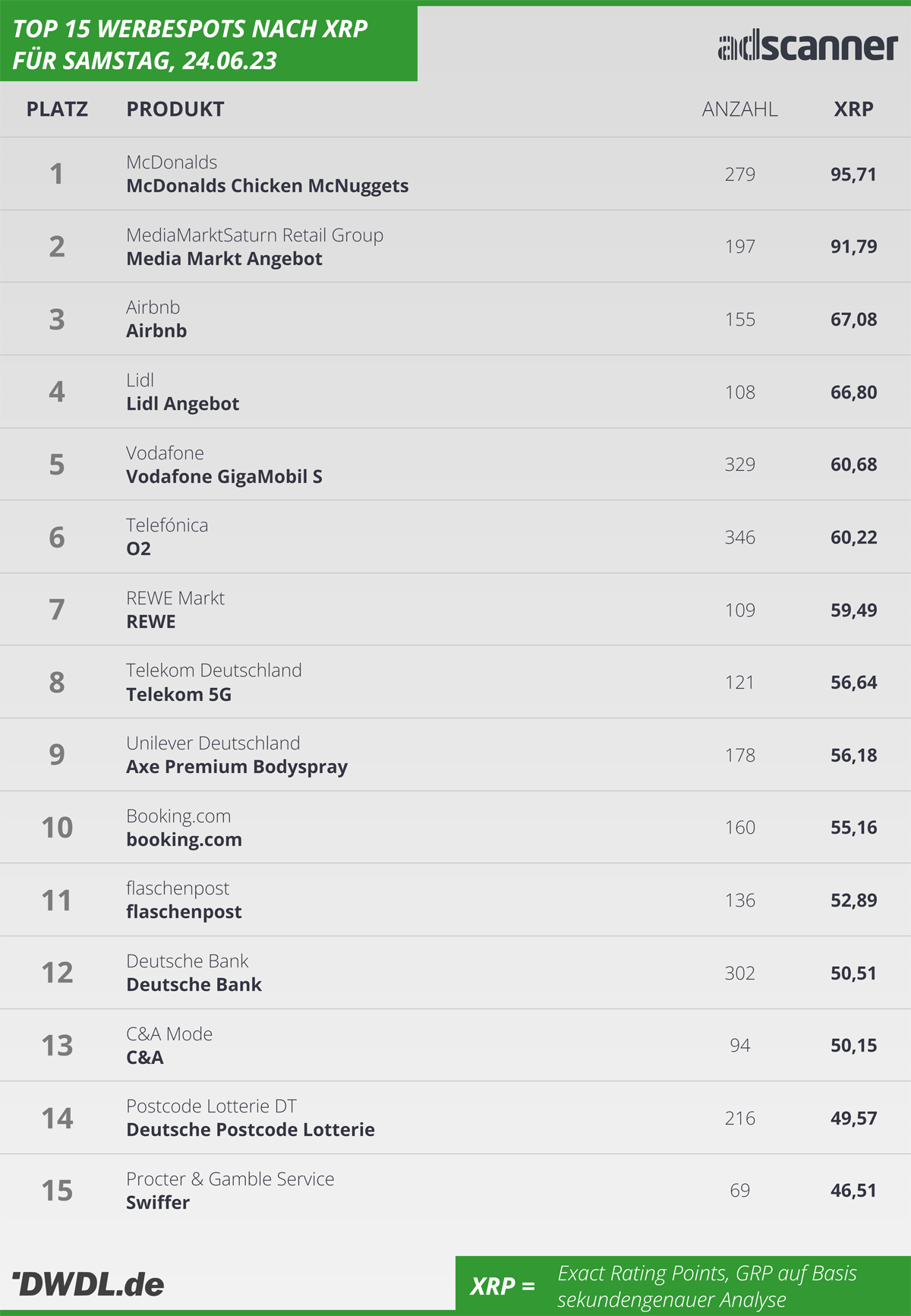Select Vodafone GigaMobil S entry
This screenshot has width=911, height=1316.
(224, 477)
